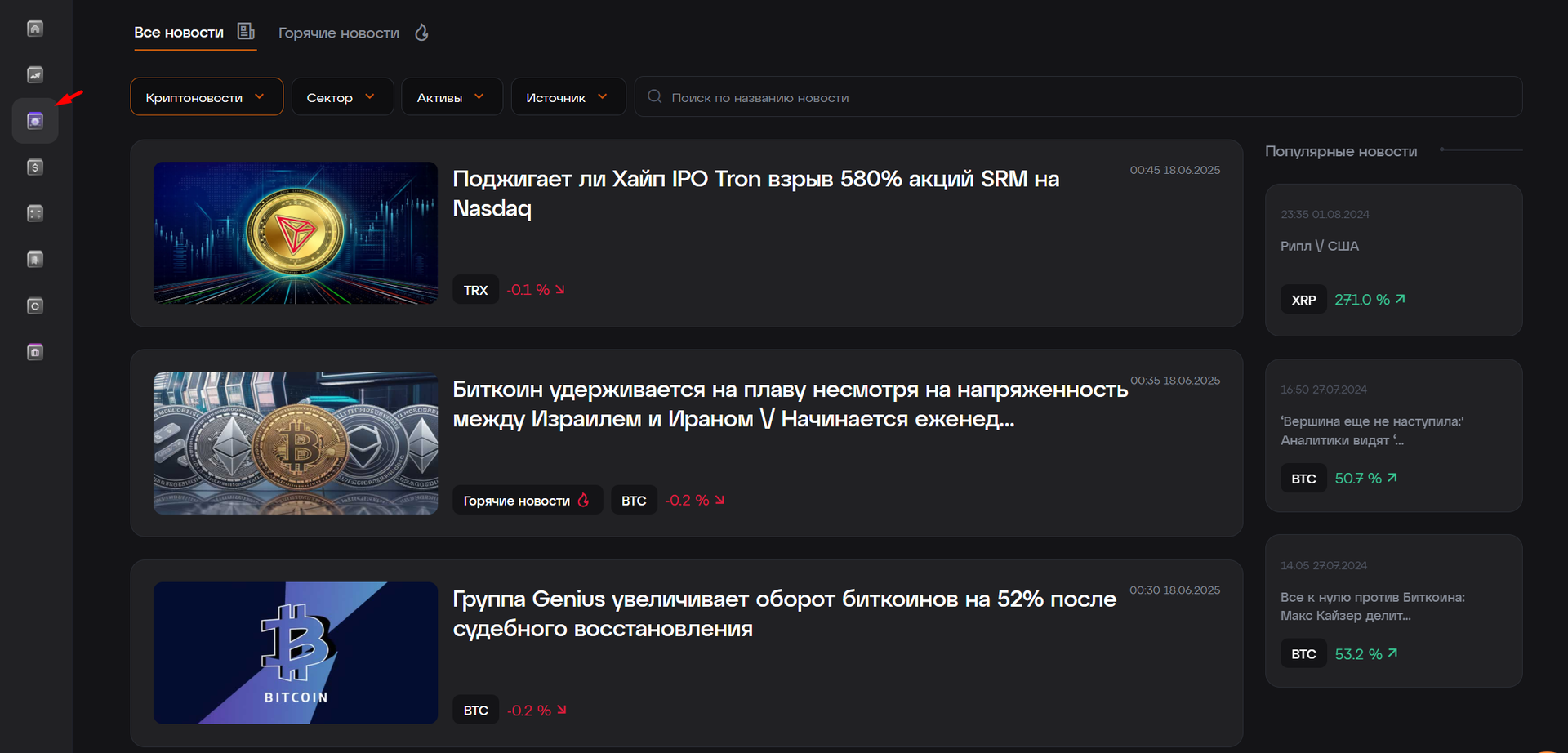Click up arrow next to XRP 271.0 %
The width and height of the screenshot is (1568, 753).
1401,299
